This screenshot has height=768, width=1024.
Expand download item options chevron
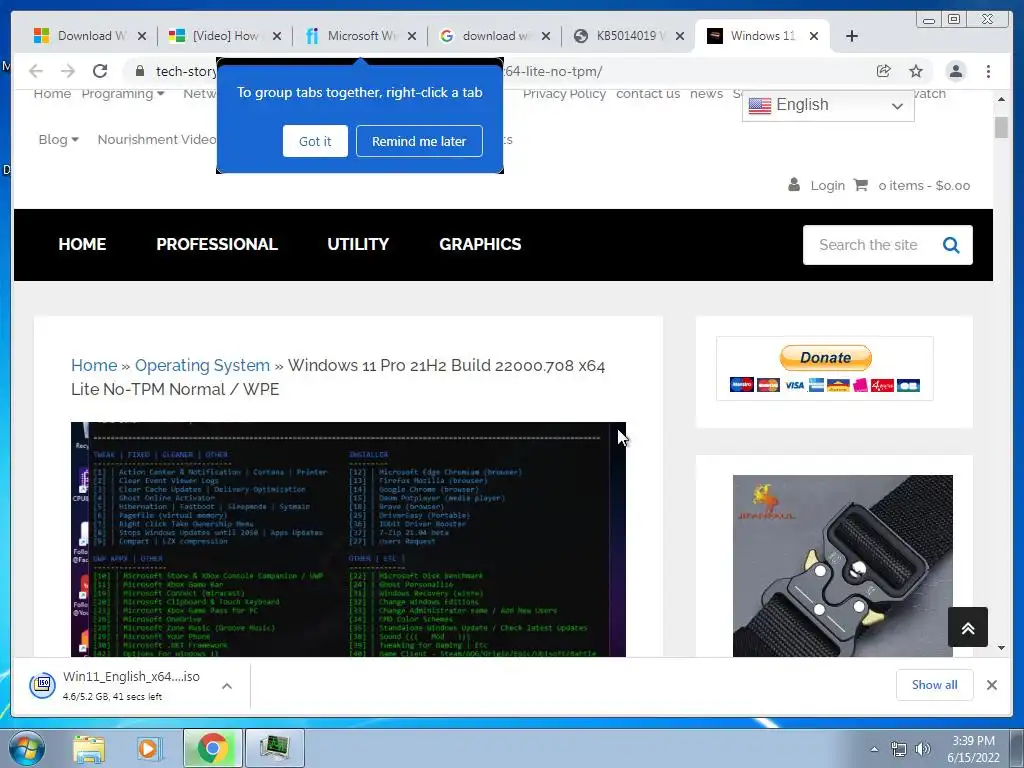227,686
